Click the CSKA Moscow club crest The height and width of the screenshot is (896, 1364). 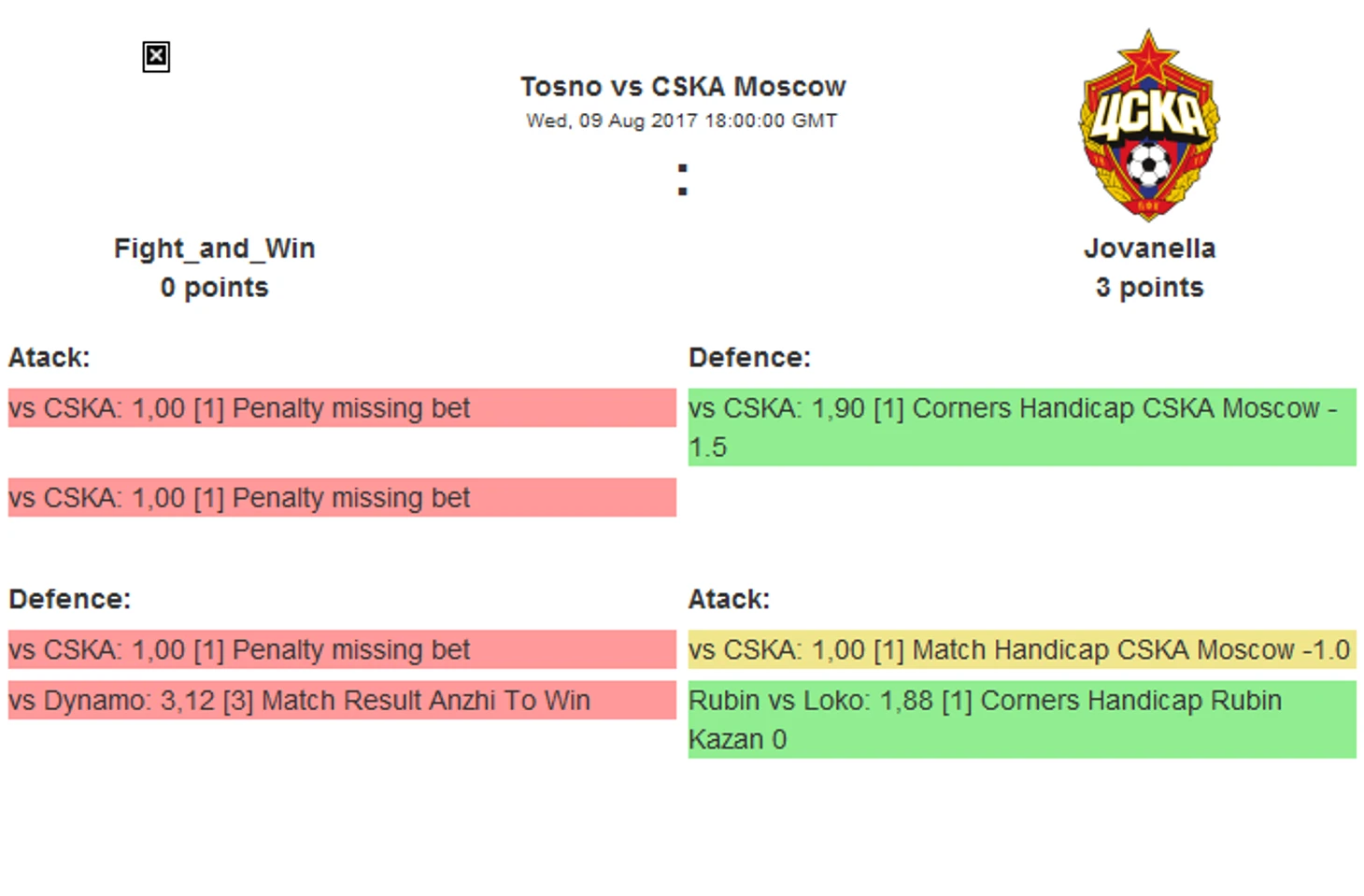point(1149,125)
